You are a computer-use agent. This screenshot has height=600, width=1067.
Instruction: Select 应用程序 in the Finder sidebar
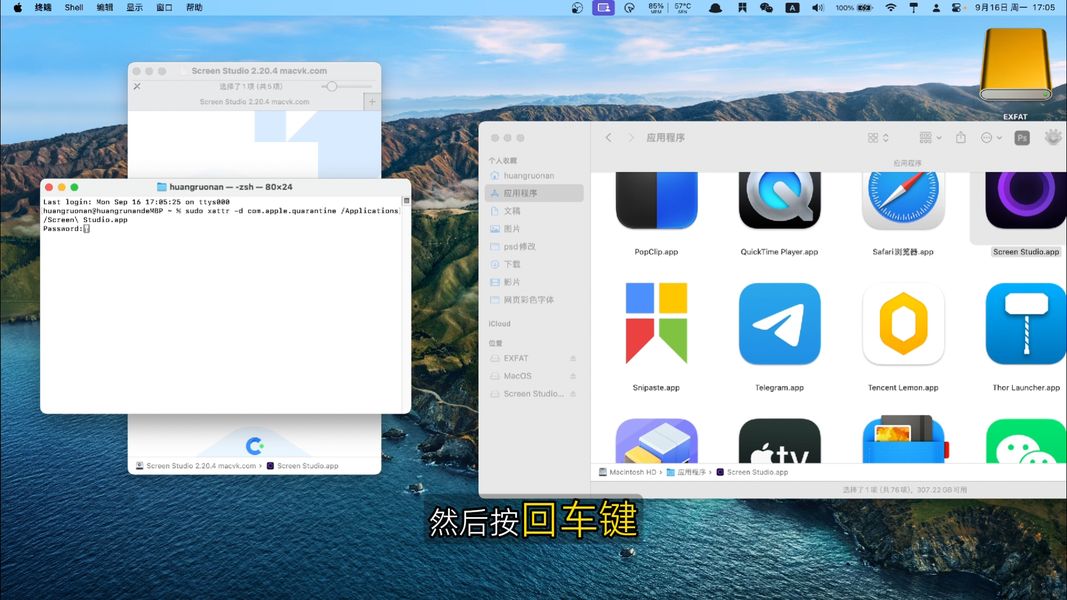534,193
